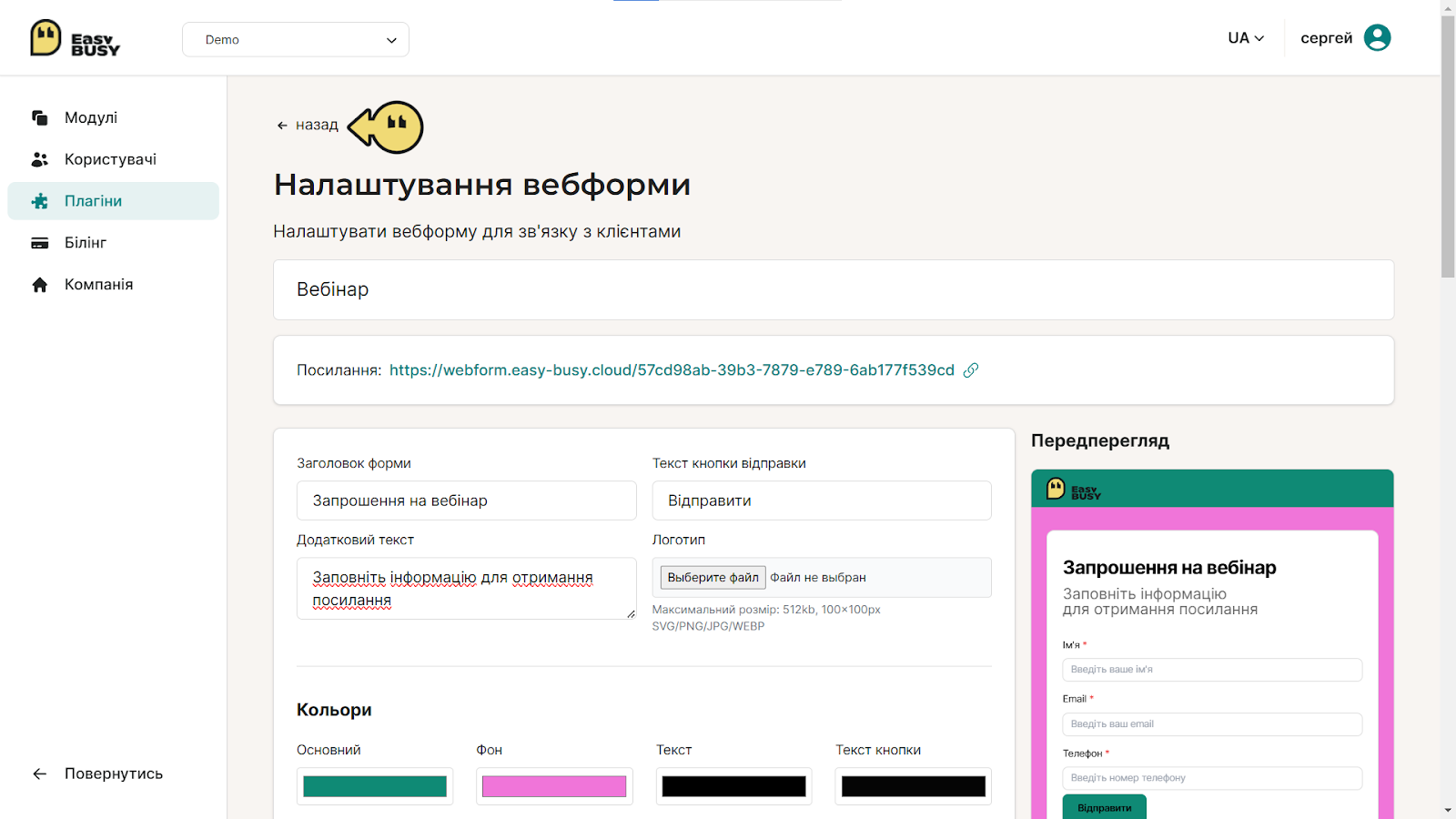Click the preview Ім'я input
This screenshot has width=1456, height=819.
click(1212, 670)
